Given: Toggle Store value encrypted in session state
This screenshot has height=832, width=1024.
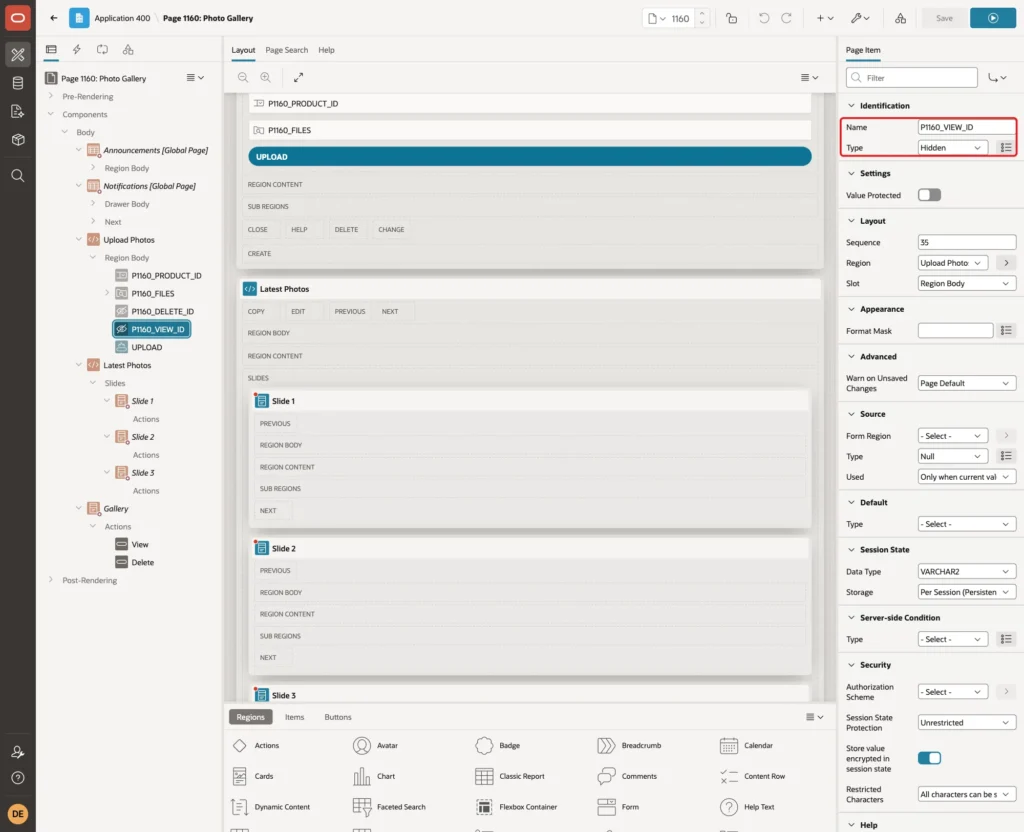Looking at the screenshot, I should [929, 758].
